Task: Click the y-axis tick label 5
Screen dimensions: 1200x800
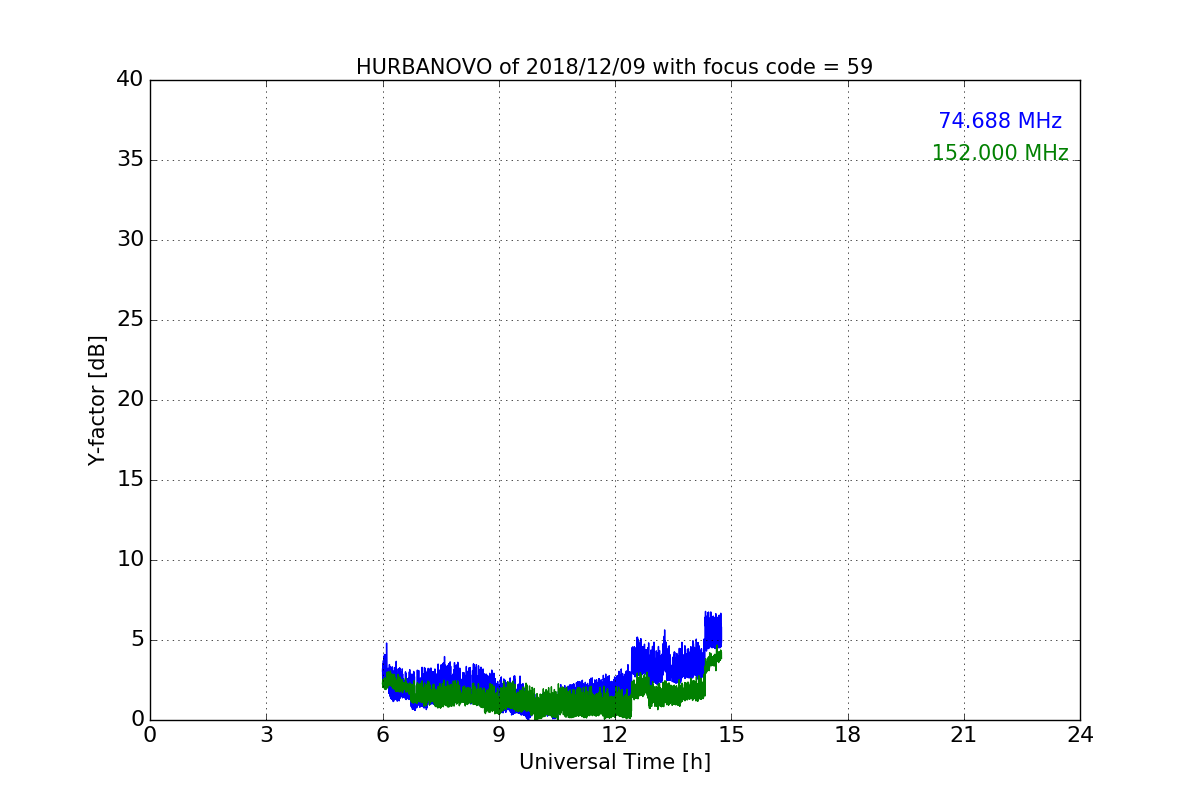Action: point(136,640)
